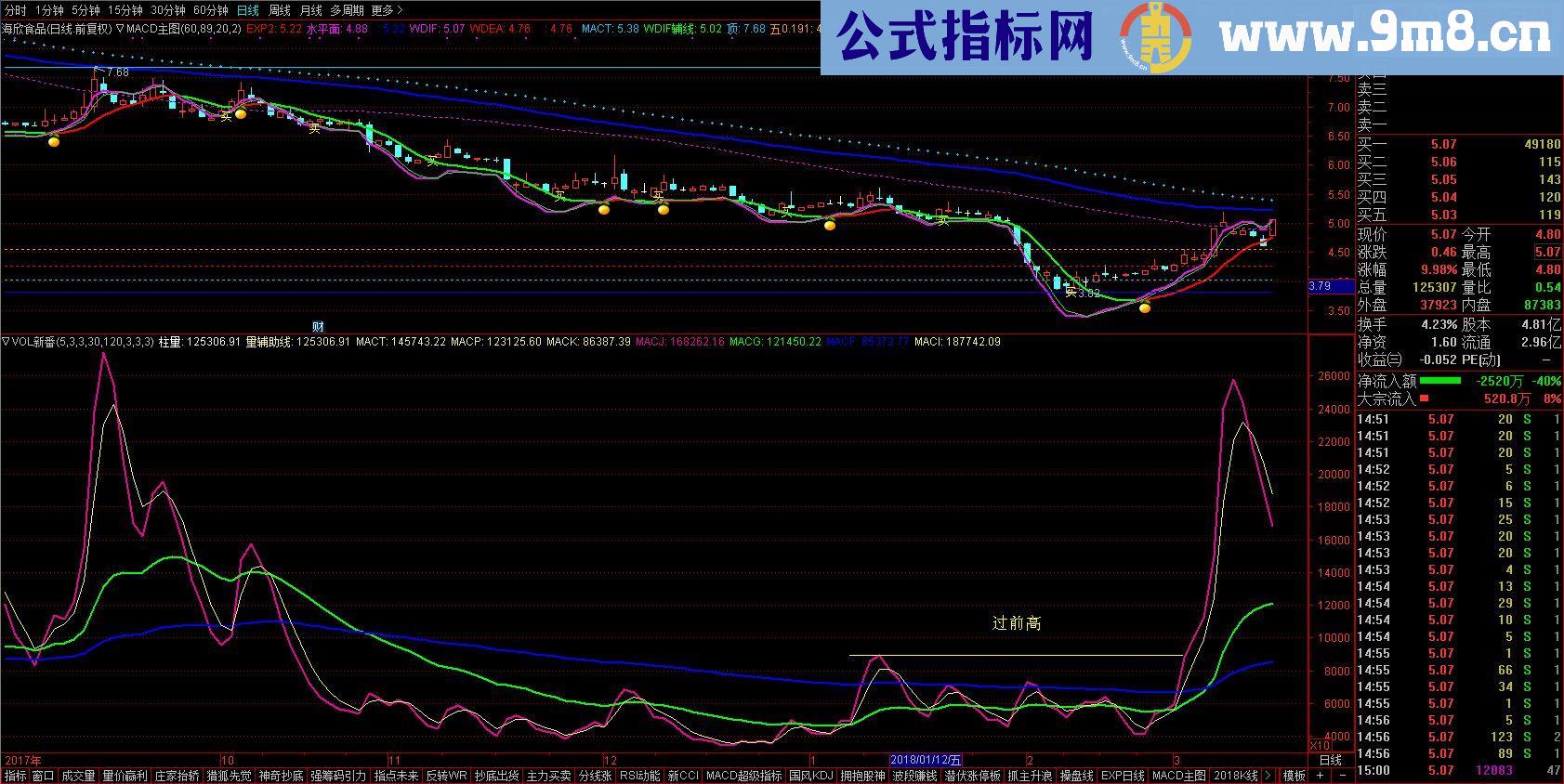Select the MACD超级指标 tab

[743, 776]
